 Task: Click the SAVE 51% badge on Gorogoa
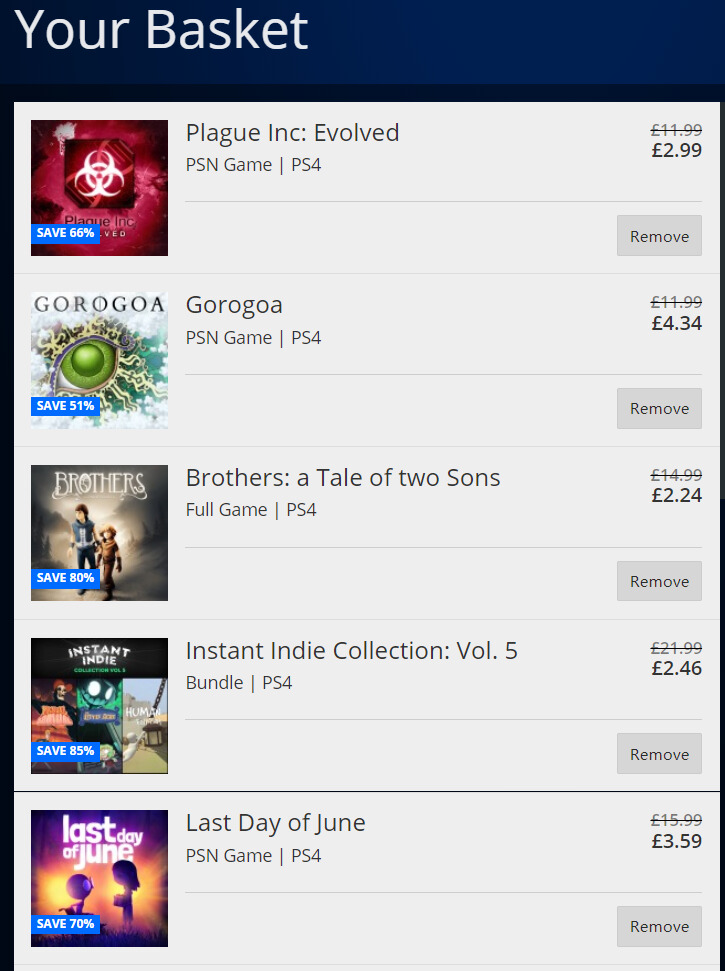[65, 406]
